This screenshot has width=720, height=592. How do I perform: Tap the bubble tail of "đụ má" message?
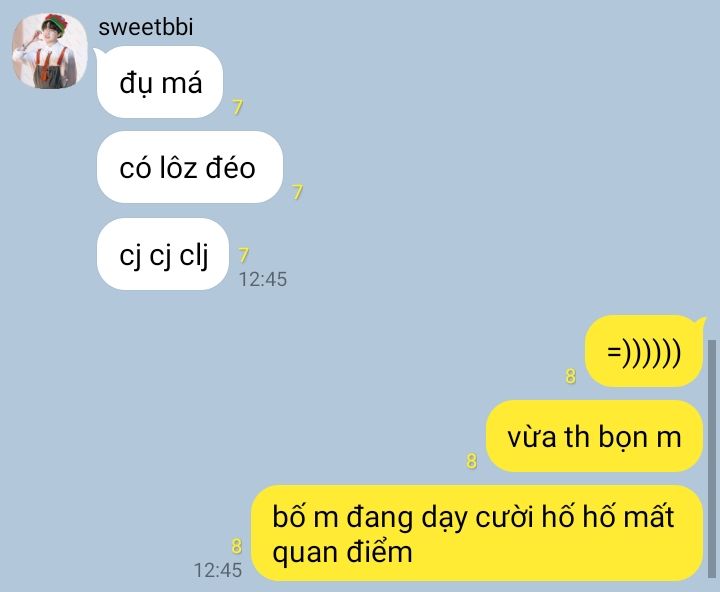tap(97, 54)
